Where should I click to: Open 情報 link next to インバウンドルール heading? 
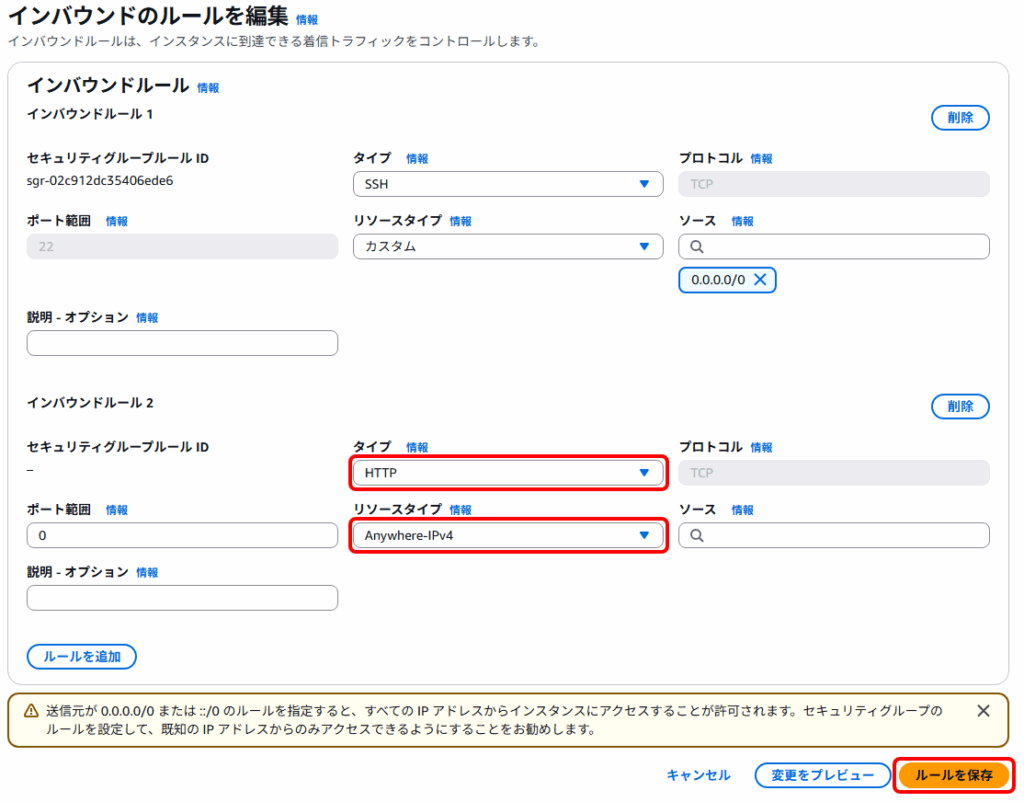pyautogui.click(x=208, y=88)
